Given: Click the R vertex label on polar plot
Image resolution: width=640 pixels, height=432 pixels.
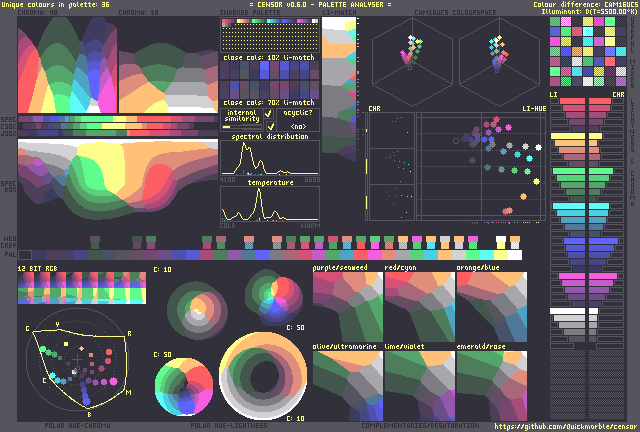Looking at the screenshot, I should click(129, 334).
